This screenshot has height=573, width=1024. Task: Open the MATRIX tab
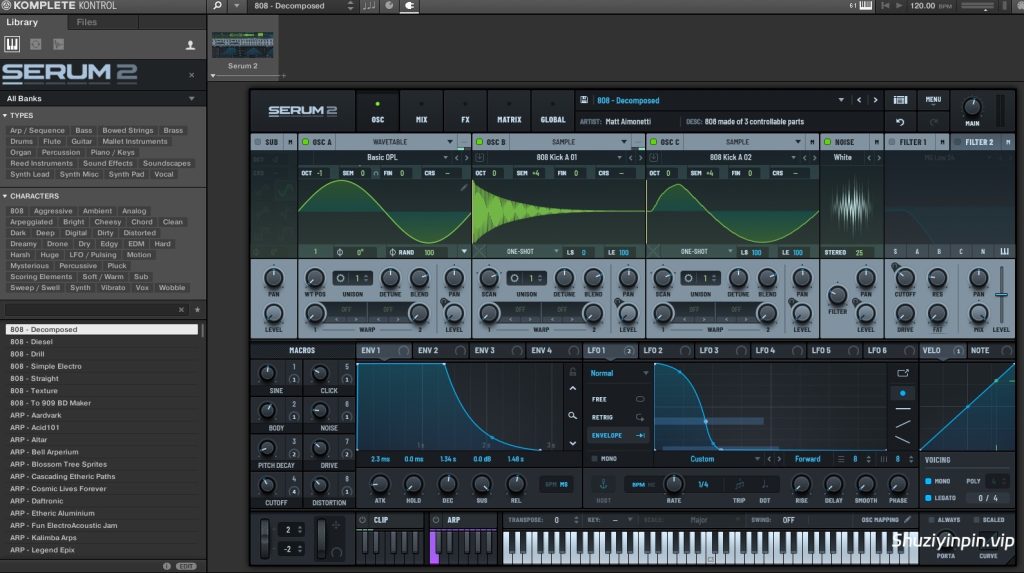pos(509,111)
